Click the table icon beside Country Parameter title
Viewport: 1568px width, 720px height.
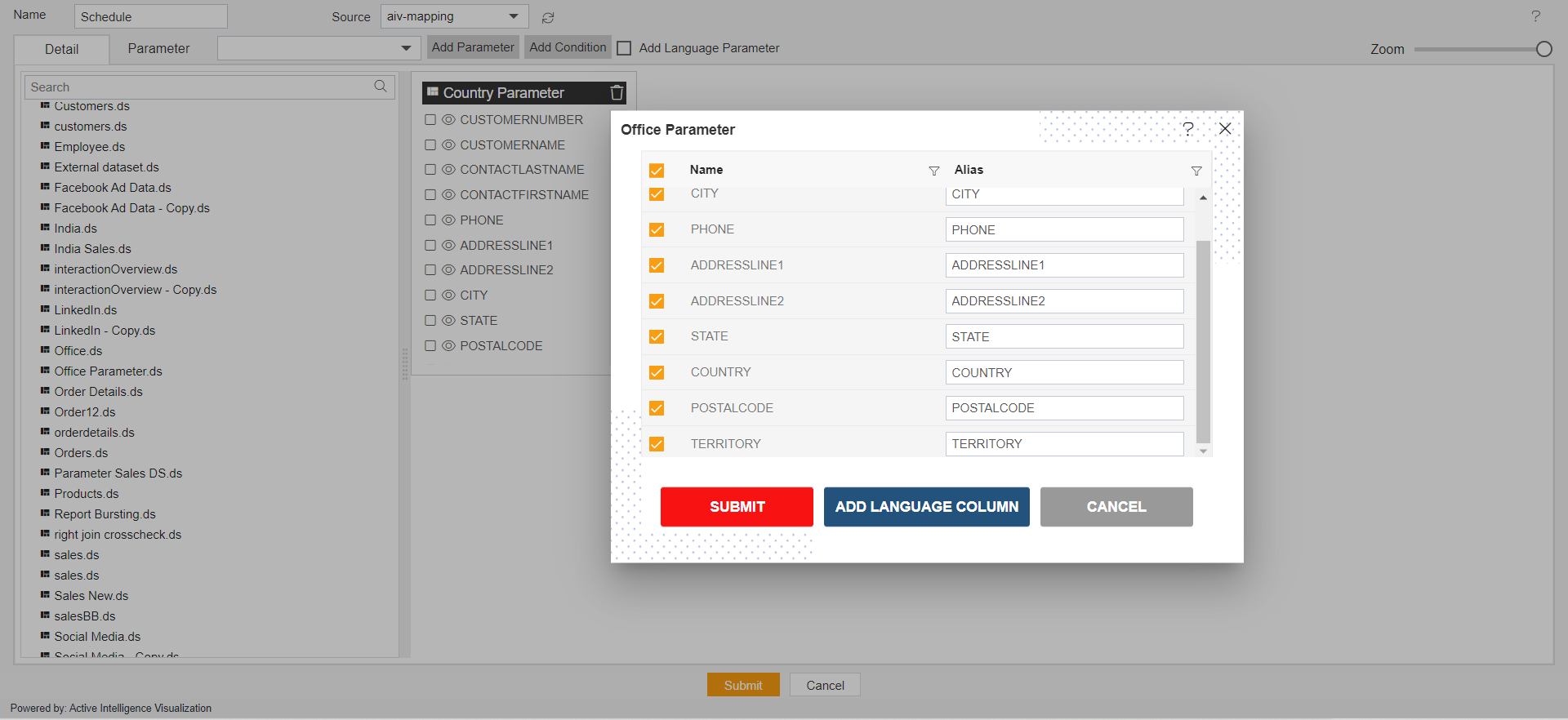[433, 92]
